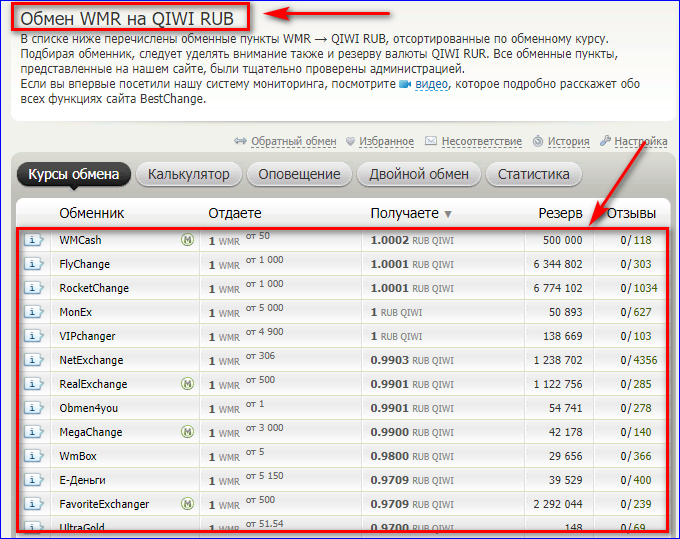The height and width of the screenshot is (539, 680).
Task: Open the WmBox exchanger name
Action: tap(78, 456)
